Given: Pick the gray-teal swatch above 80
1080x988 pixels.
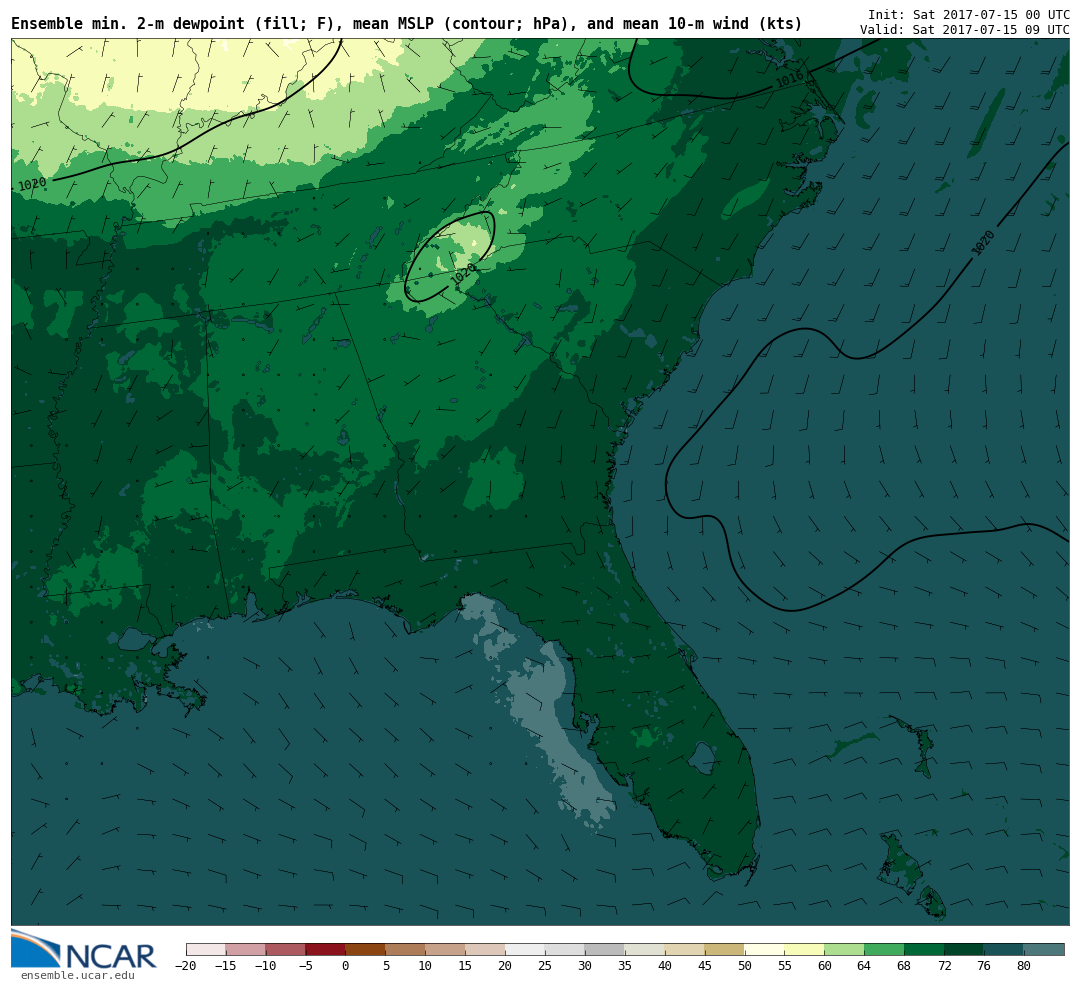Looking at the screenshot, I should point(1045,949).
